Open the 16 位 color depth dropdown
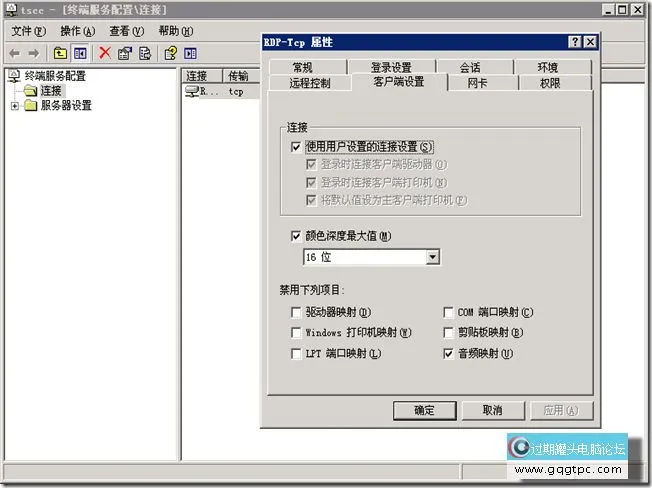 point(432,257)
